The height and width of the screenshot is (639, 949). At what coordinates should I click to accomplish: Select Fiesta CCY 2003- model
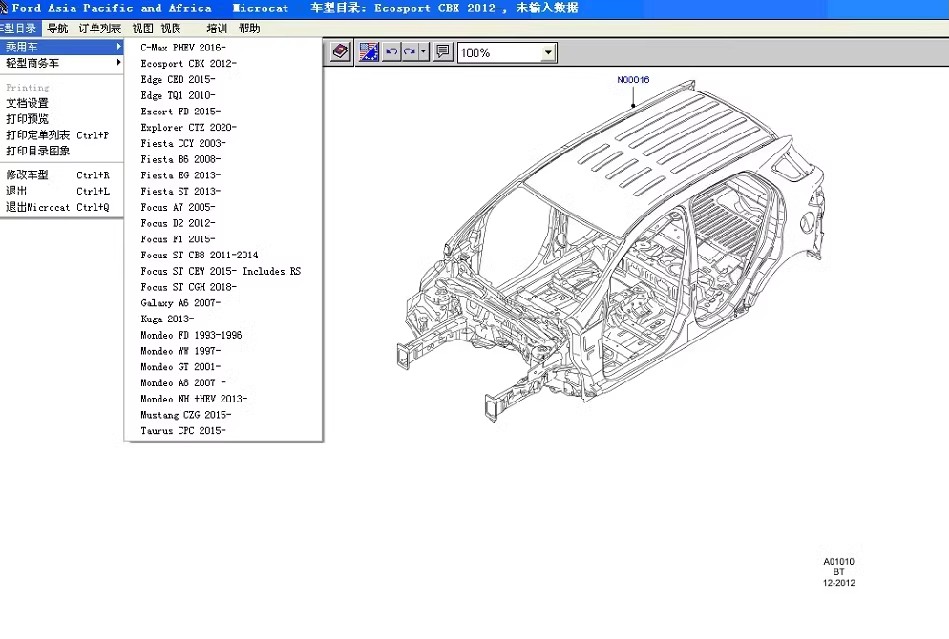223,143
